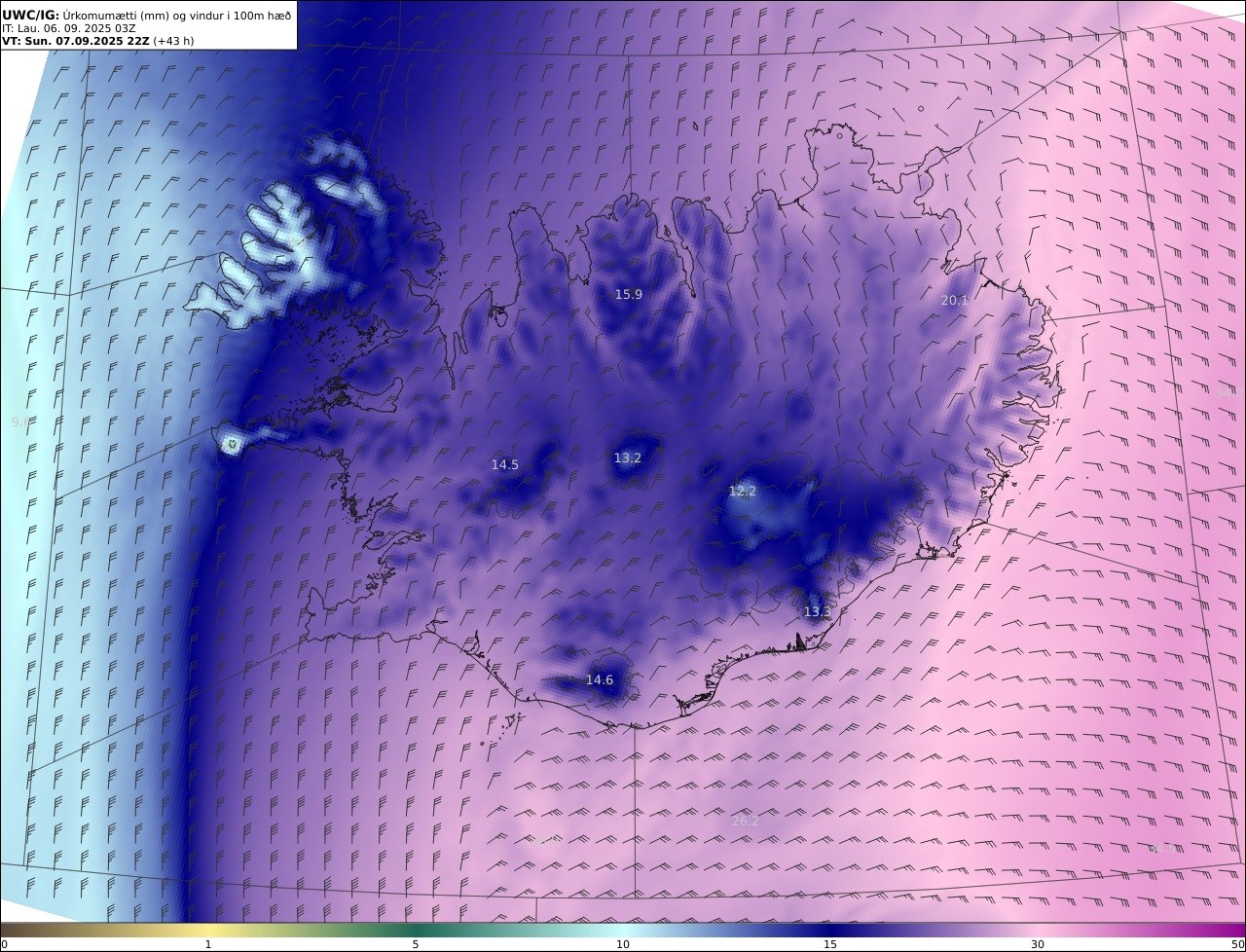The image size is (1246, 952).
Task: Select the initial time line 'IT: Lau. 06. 09. 2025 03Z'
Action: (69, 28)
